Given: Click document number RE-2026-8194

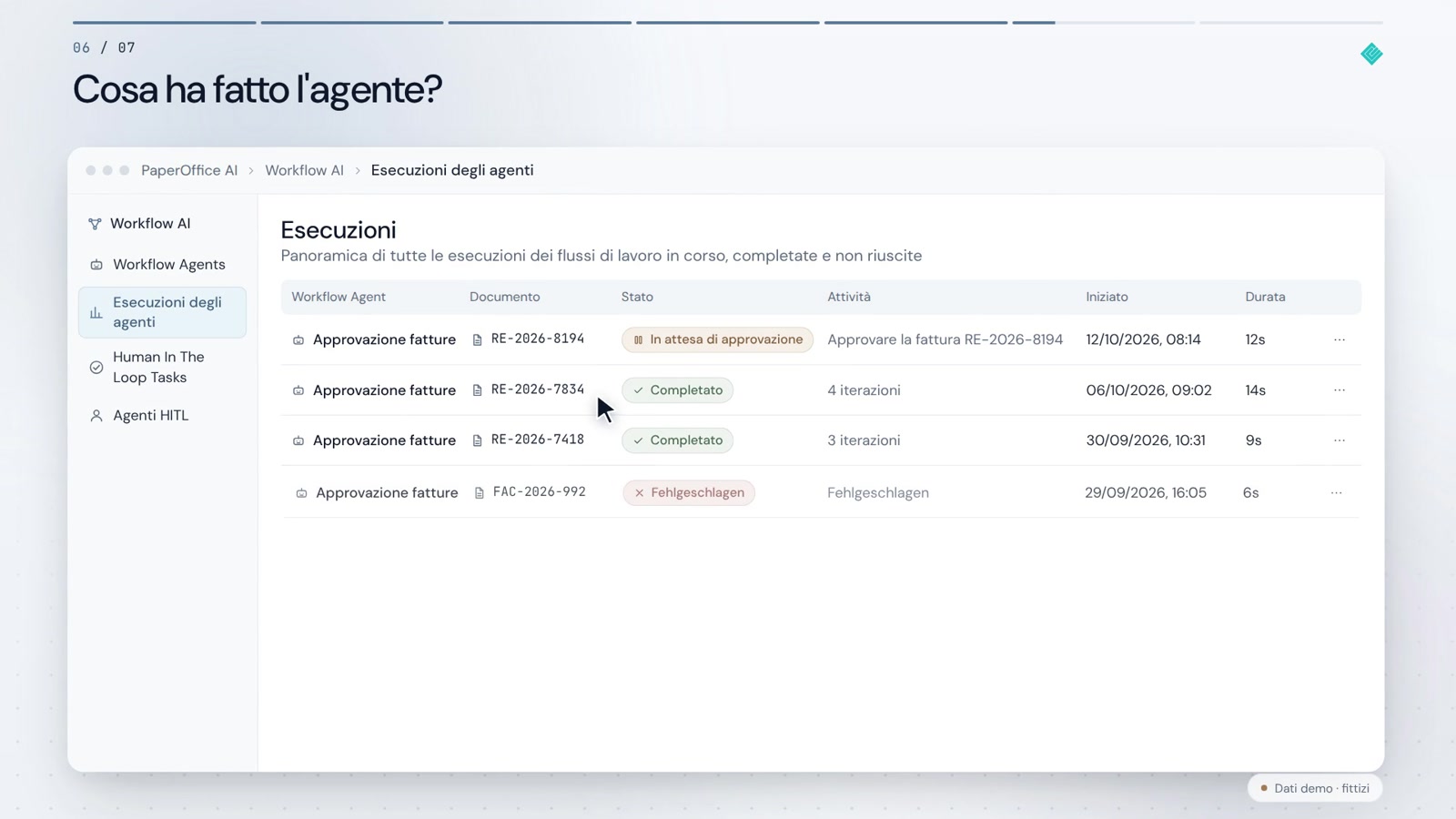Looking at the screenshot, I should pyautogui.click(x=538, y=339).
